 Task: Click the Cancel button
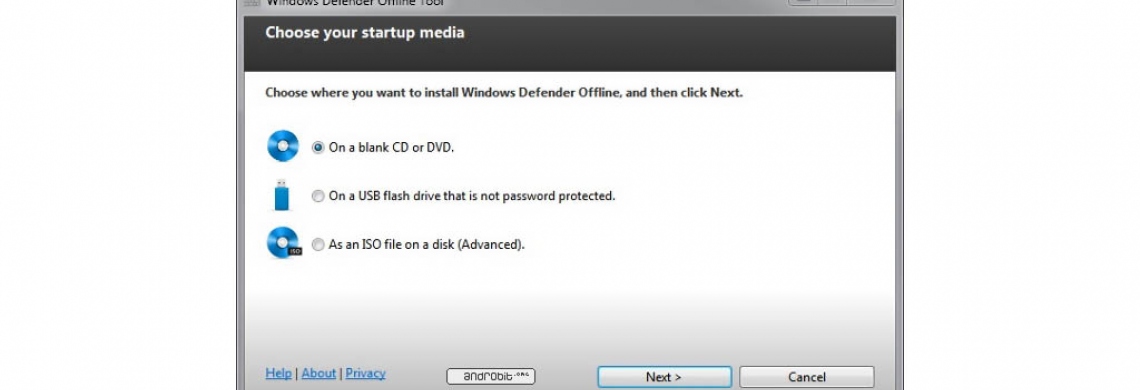807,377
